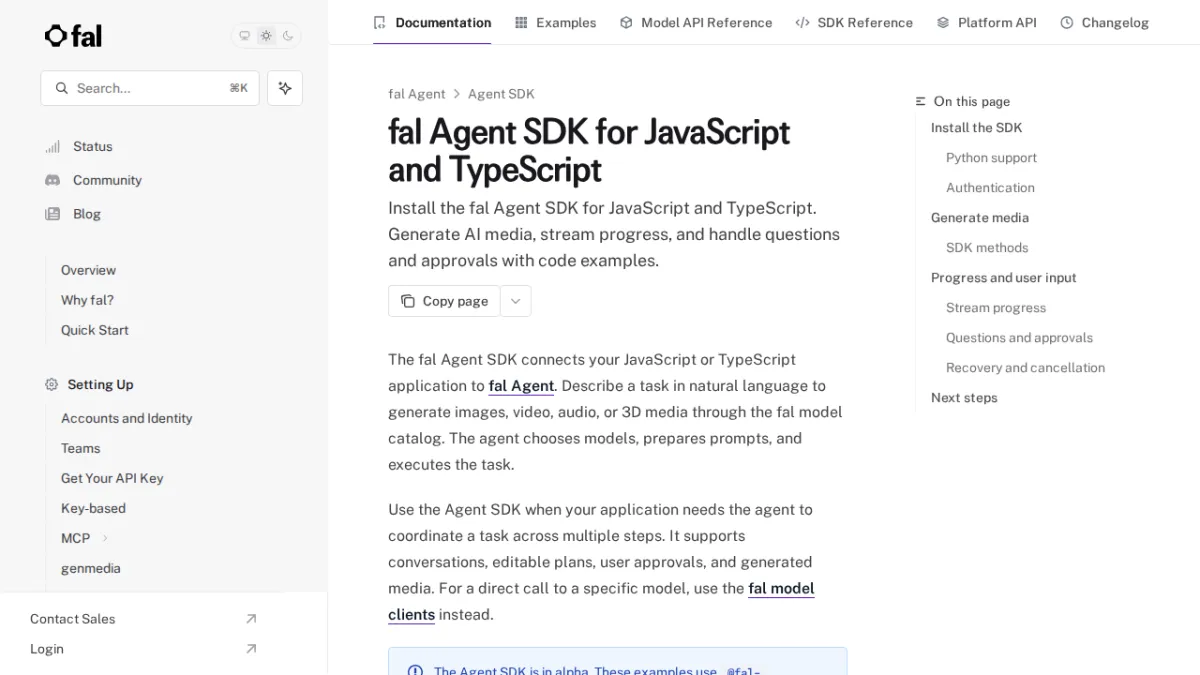Image resolution: width=1200 pixels, height=675 pixels.
Task: Switch to the SDK Reference tab
Action: click(854, 22)
